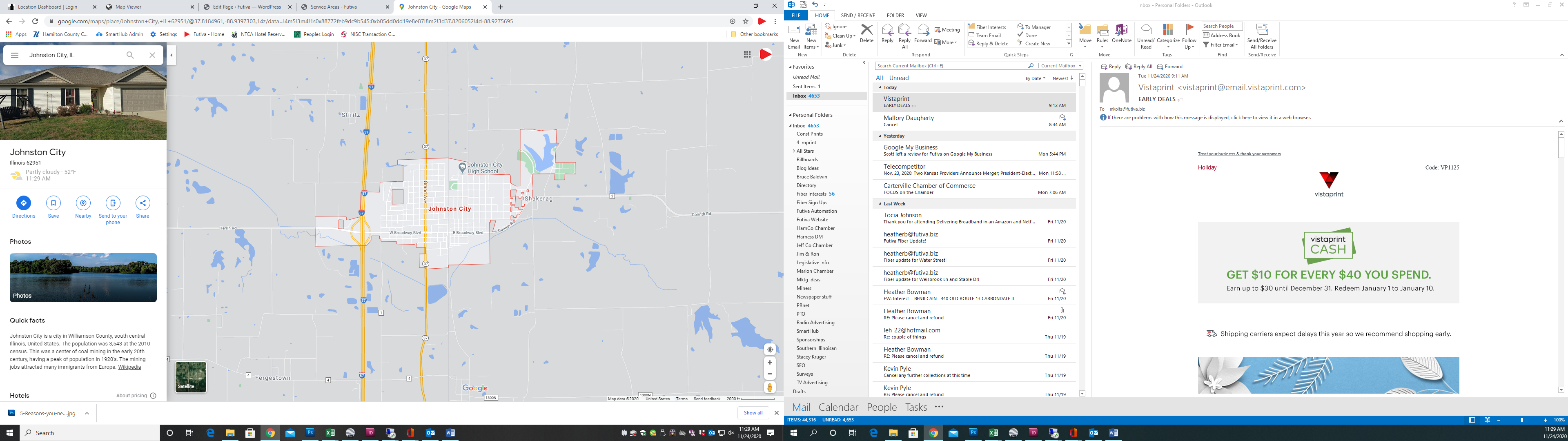Click the Delete icon in Outlook ribbon

867,30
